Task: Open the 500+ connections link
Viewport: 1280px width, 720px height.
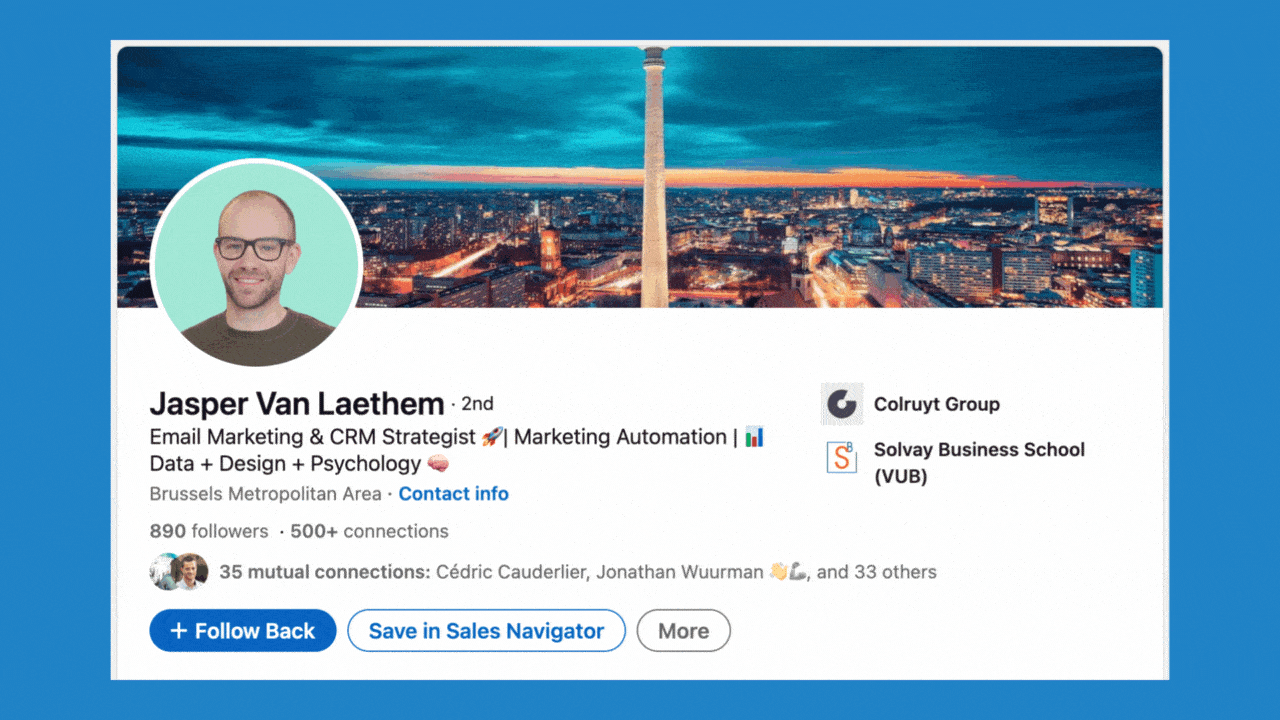Action: coord(370,531)
